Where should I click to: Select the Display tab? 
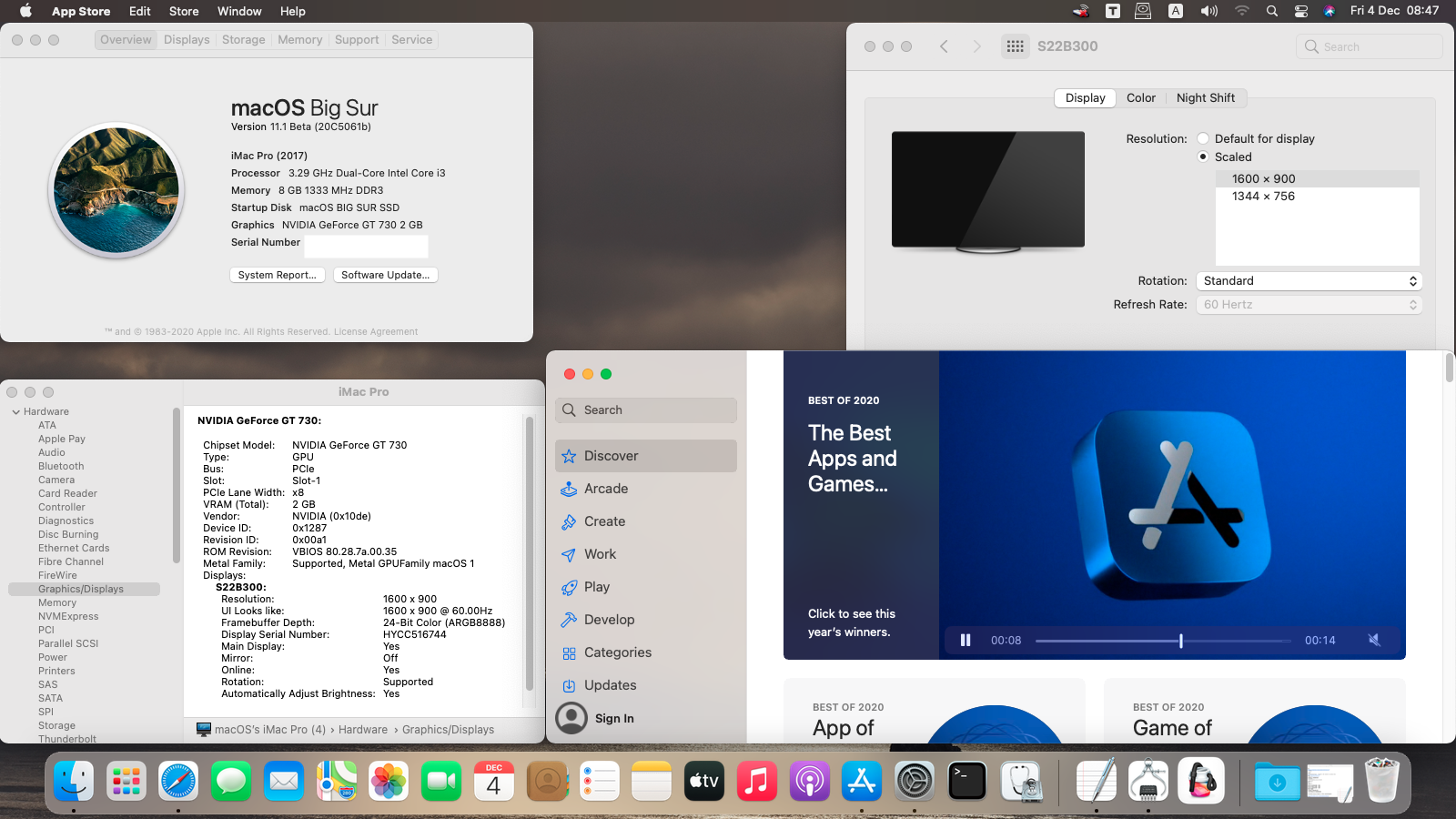point(1085,98)
